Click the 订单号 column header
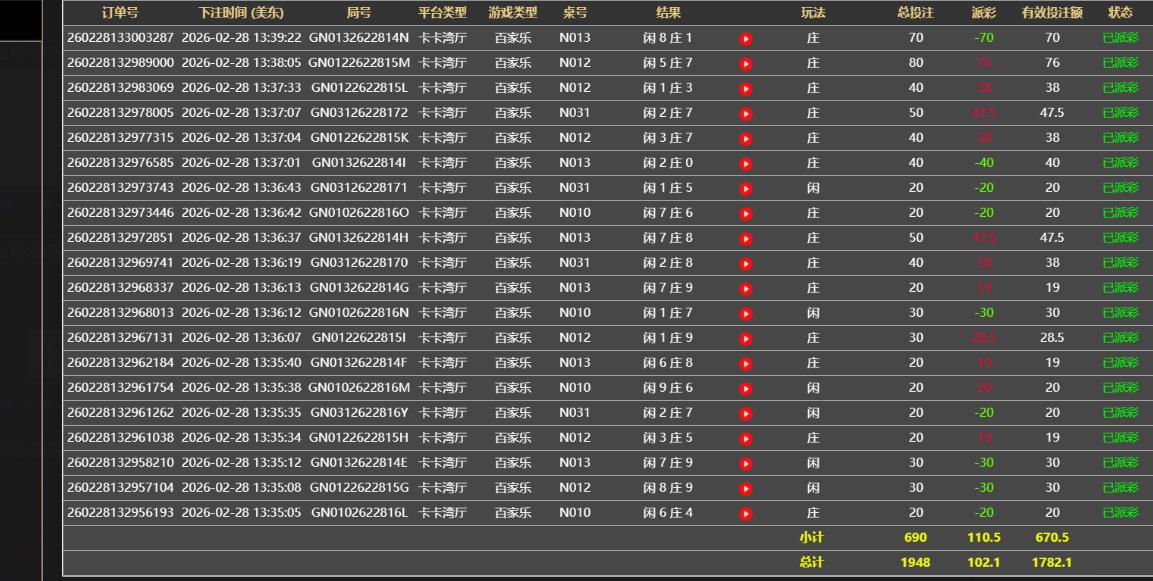This screenshot has height=581, width=1153. click(x=120, y=13)
